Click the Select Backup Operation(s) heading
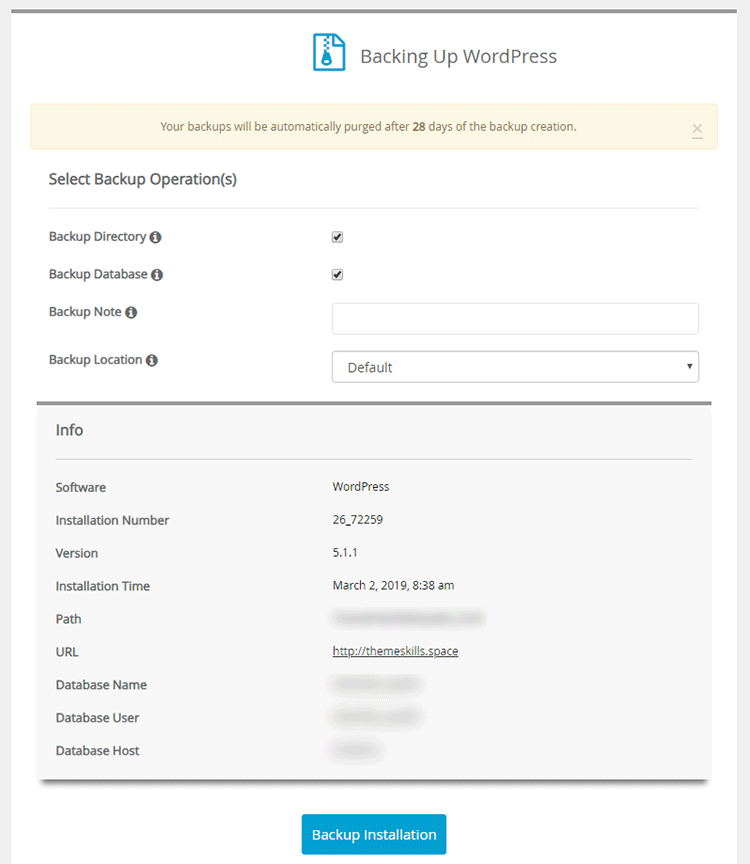The image size is (750, 864). click(143, 179)
